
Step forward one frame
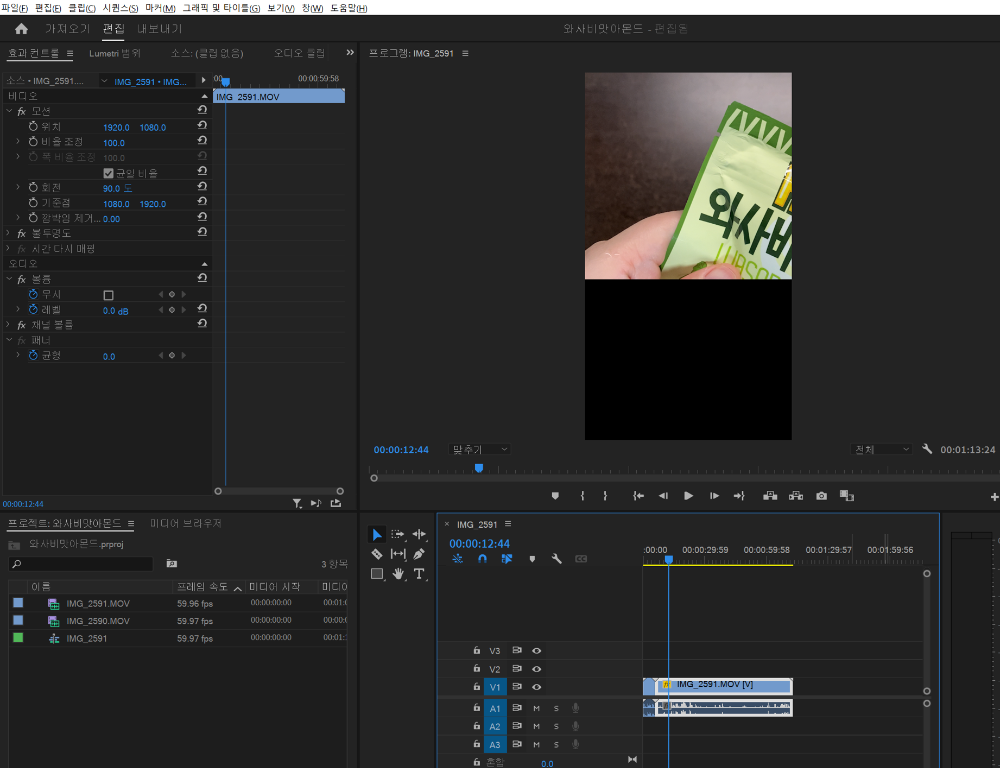click(x=714, y=496)
